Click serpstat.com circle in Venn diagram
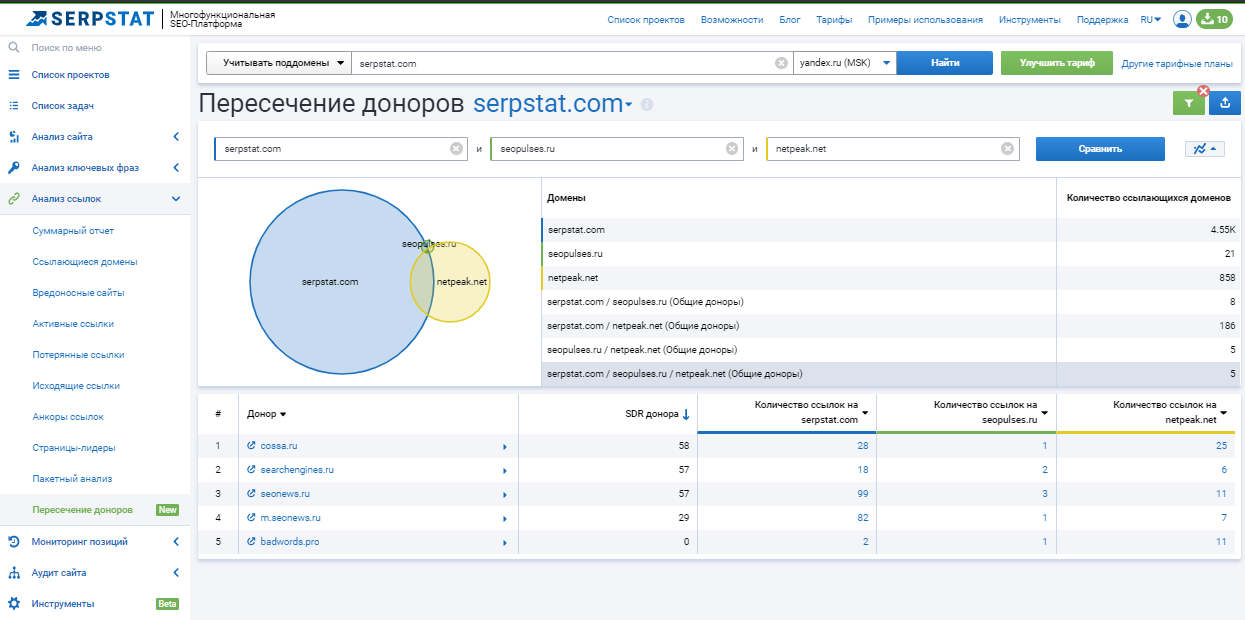Screen dimensions: 1245x620 pos(340,282)
